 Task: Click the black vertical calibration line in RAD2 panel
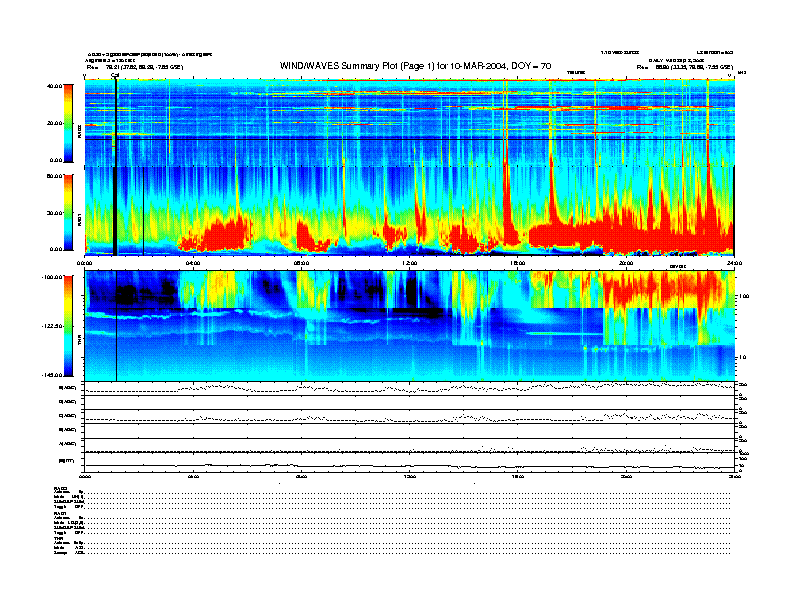[x=116, y=120]
